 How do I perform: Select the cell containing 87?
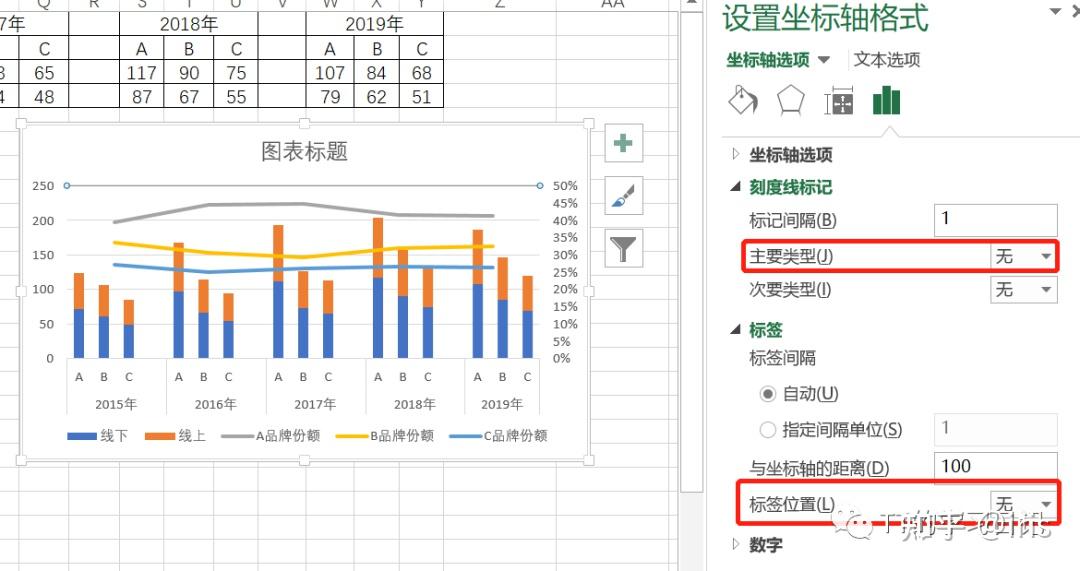pos(141,96)
